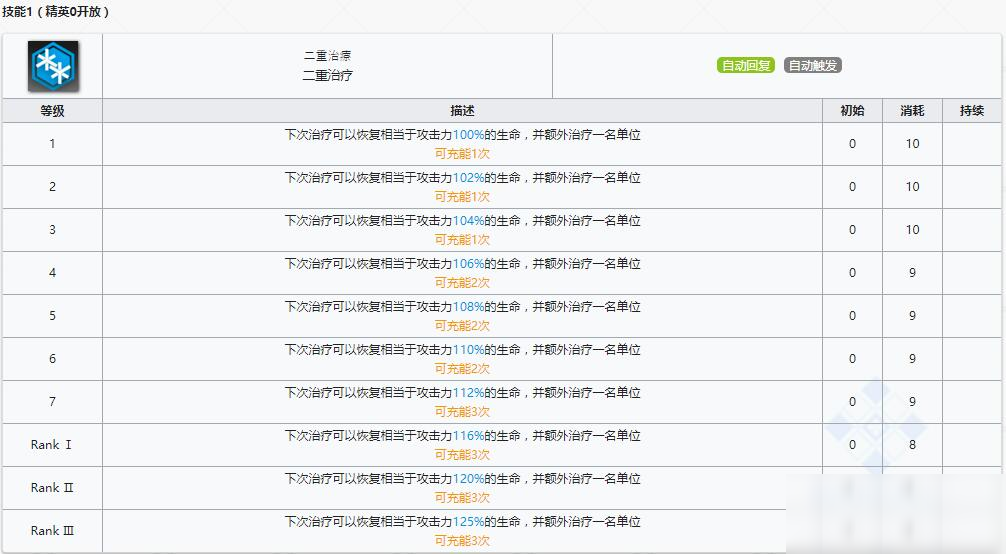Screen dimensions: 1006x554
Task: Select level 1 row label
Action: 52,144
